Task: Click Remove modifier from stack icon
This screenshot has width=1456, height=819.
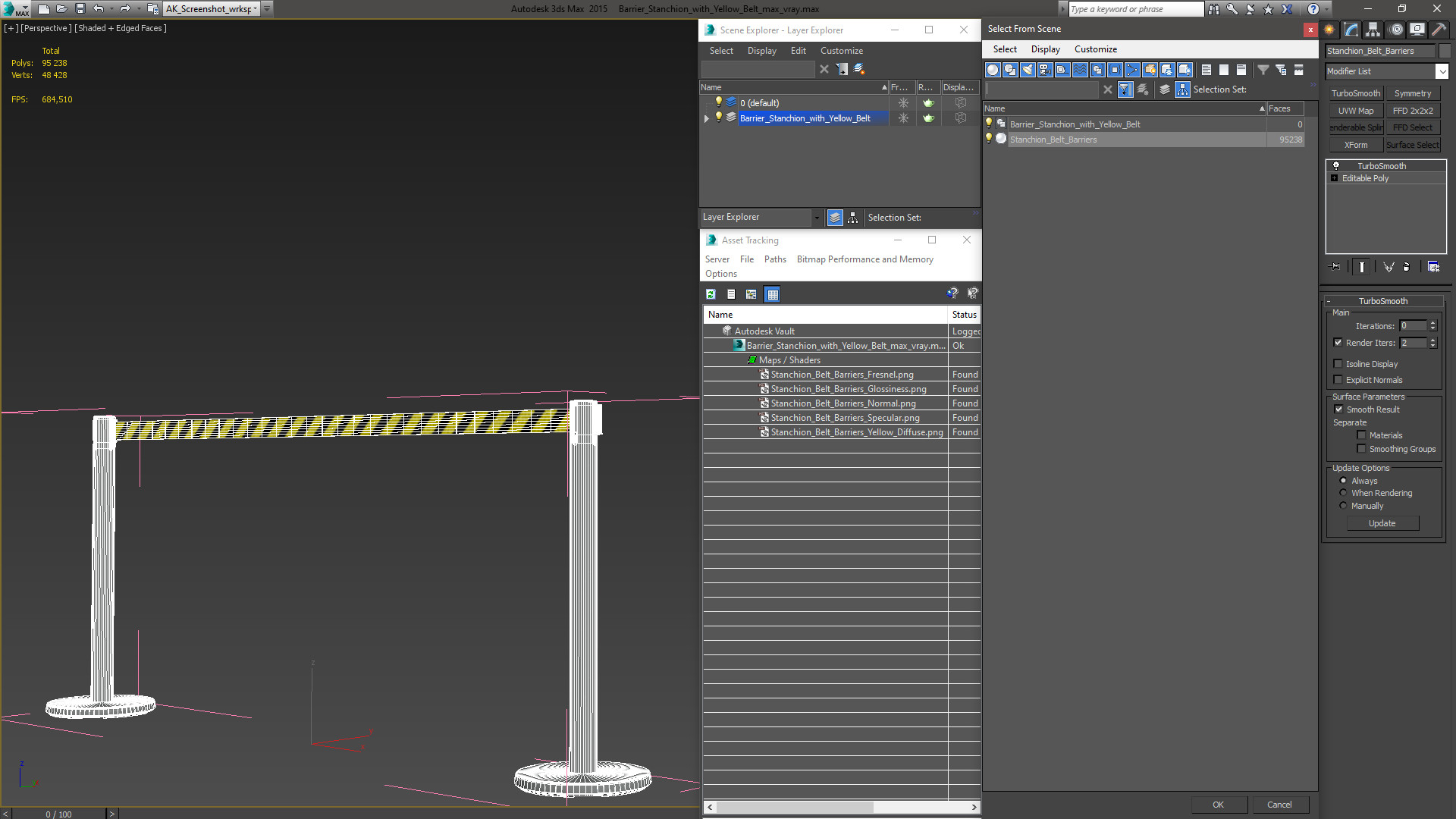Action: pyautogui.click(x=1407, y=267)
